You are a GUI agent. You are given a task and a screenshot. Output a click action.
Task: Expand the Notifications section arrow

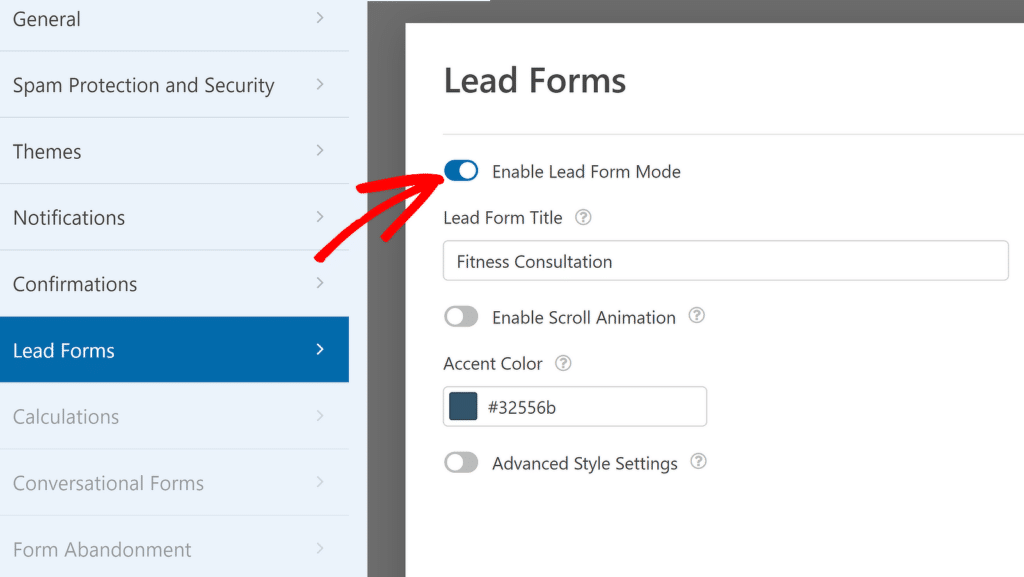click(x=319, y=217)
